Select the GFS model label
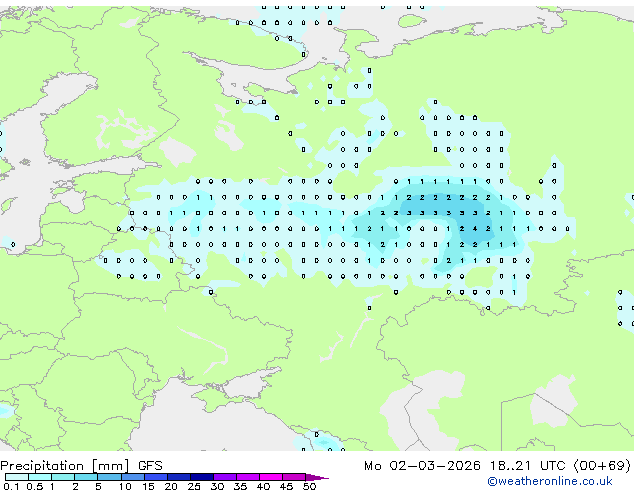Screen dimensions: 634x490 point(150,466)
